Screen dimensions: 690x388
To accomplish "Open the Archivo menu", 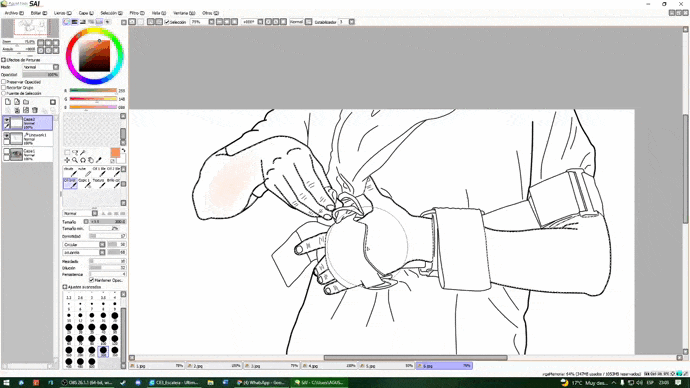I will 14,13.
